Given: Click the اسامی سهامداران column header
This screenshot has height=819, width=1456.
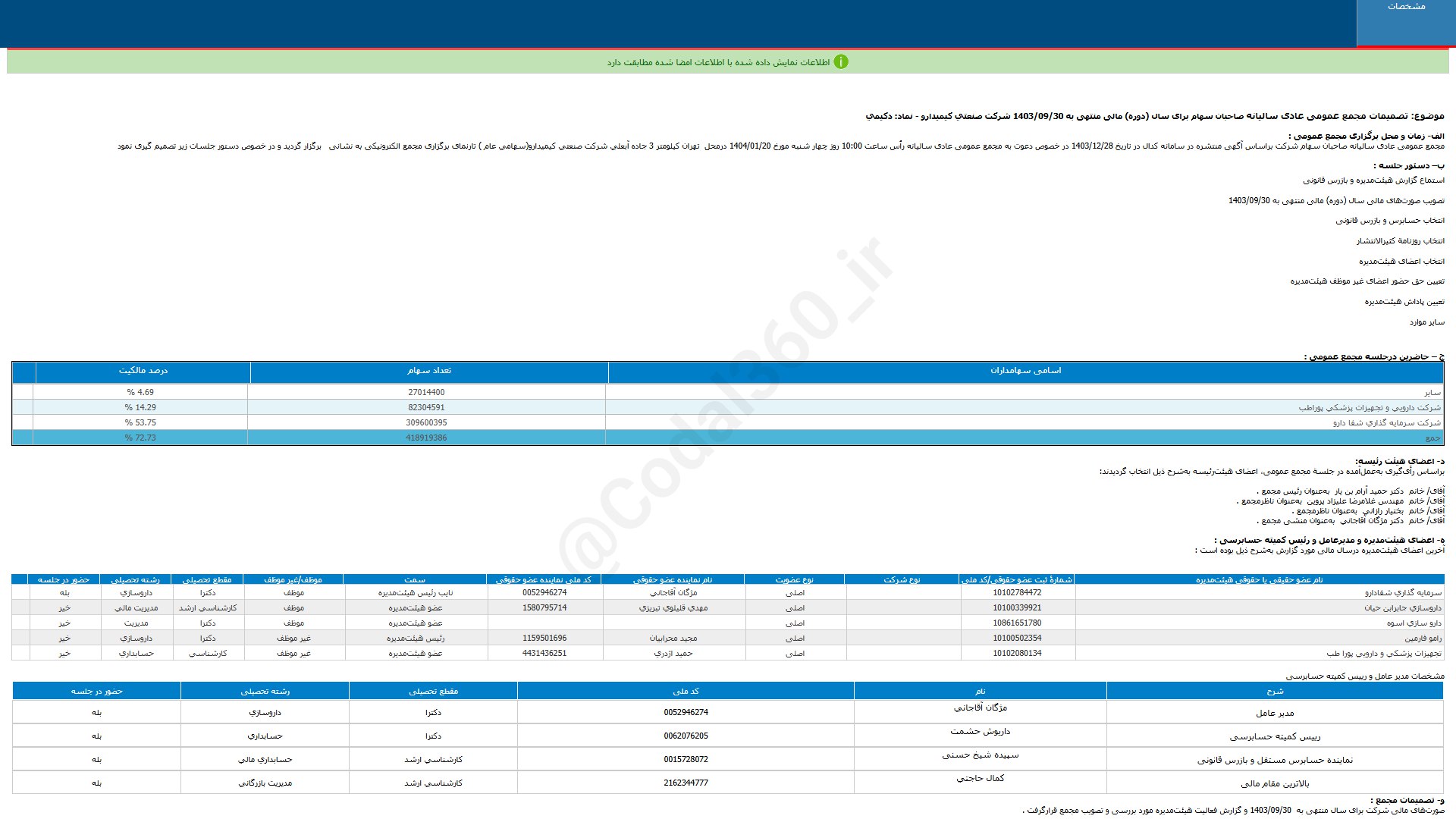Looking at the screenshot, I should pos(1025,371).
